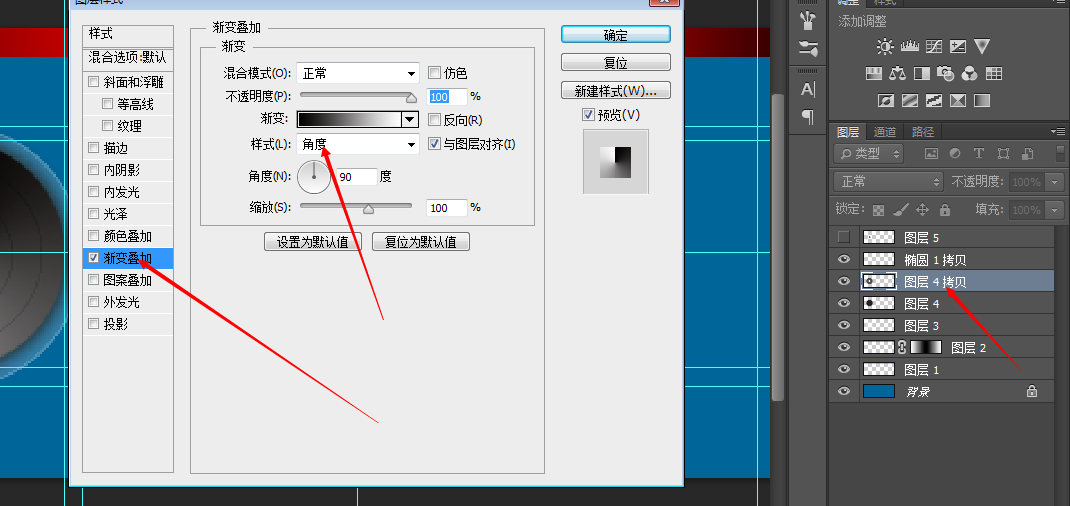Hide the 背景 layer eye
This screenshot has width=1070, height=506.
click(x=844, y=391)
